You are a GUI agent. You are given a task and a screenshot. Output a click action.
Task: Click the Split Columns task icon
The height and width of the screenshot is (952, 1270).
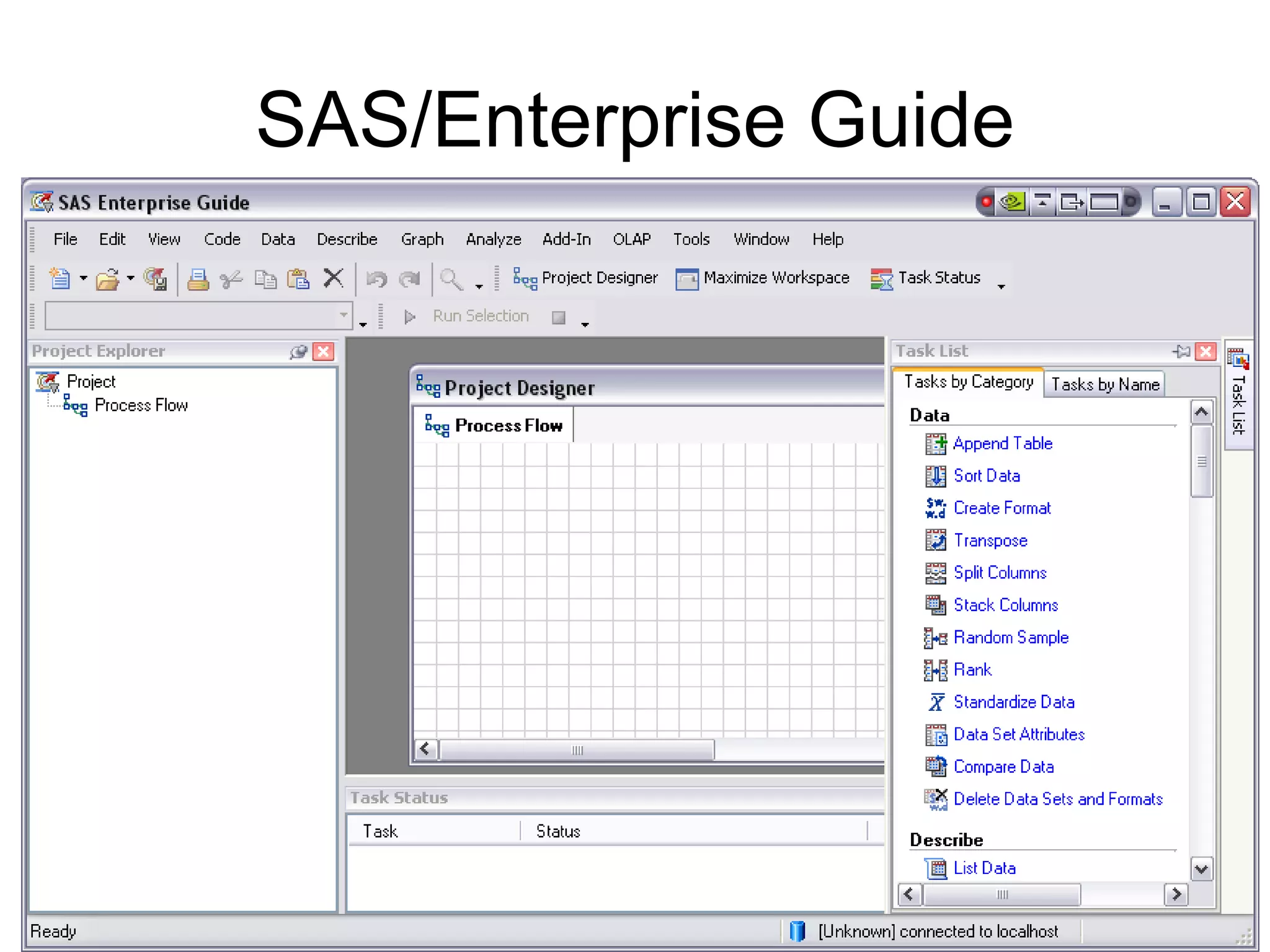click(x=936, y=573)
